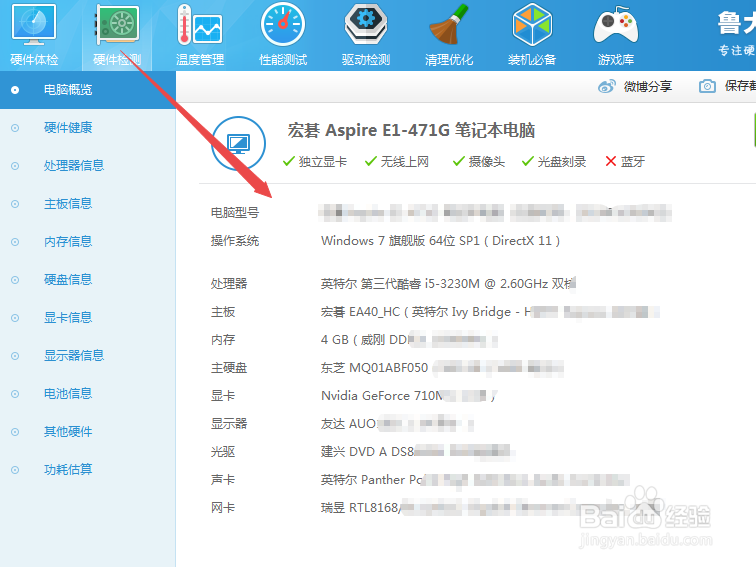The image size is (756, 567).
Task: Click 微博分享 link
Action: click(648, 86)
